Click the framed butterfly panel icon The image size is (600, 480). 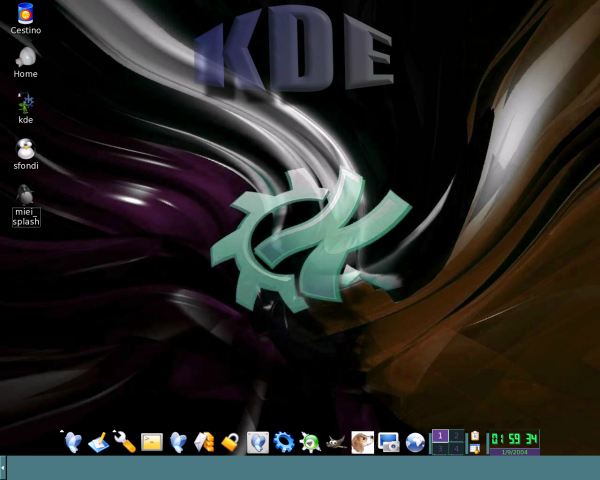pyautogui.click(x=258, y=442)
